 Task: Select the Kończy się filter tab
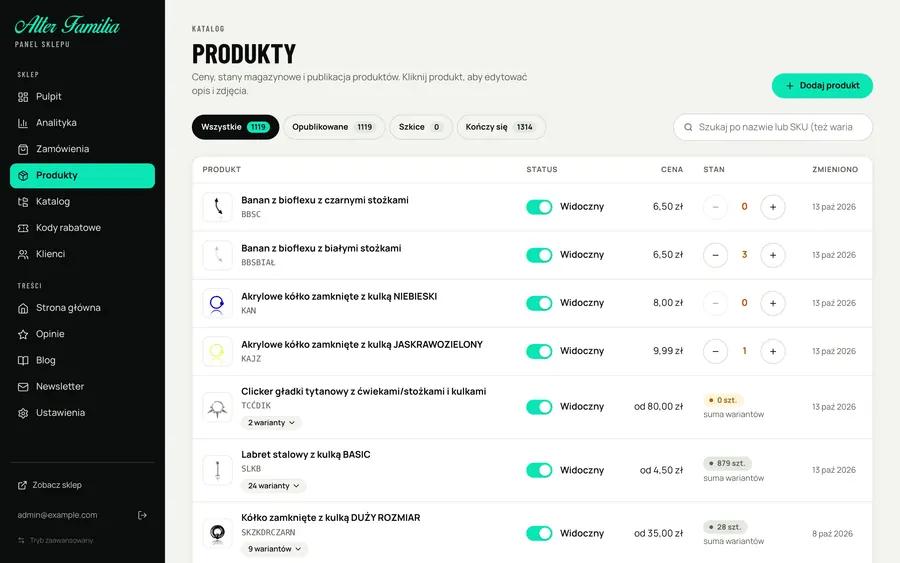point(501,127)
